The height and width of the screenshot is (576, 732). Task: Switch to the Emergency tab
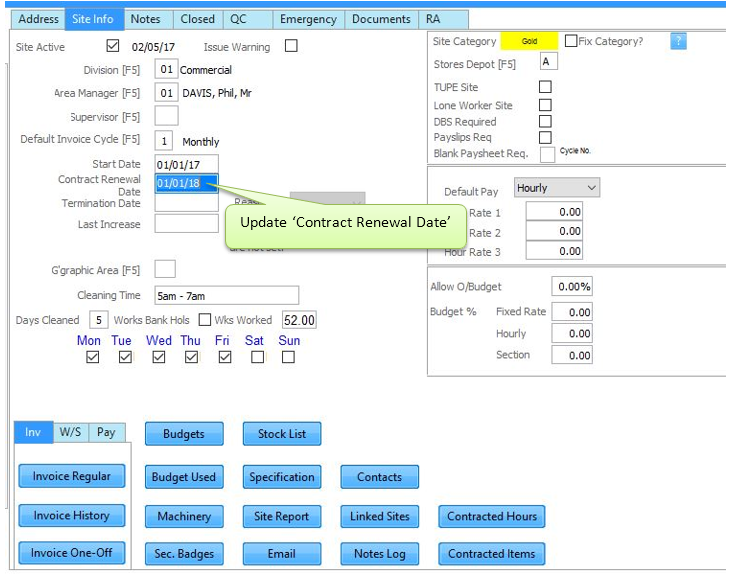tap(308, 19)
